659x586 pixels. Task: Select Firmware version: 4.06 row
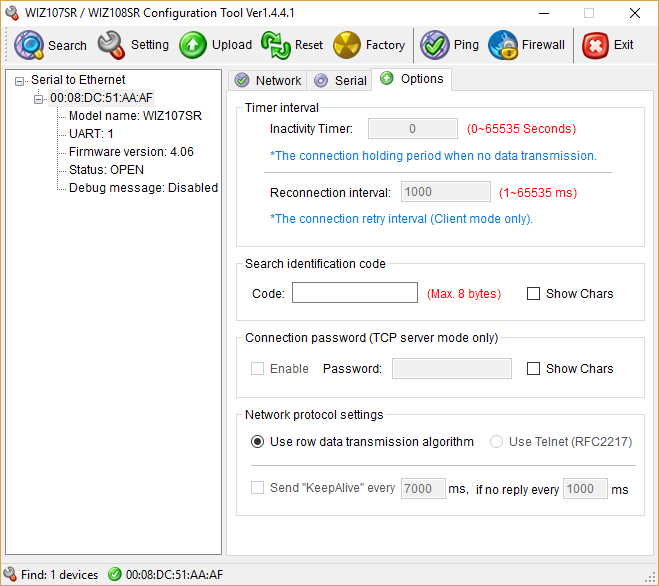click(x=131, y=152)
